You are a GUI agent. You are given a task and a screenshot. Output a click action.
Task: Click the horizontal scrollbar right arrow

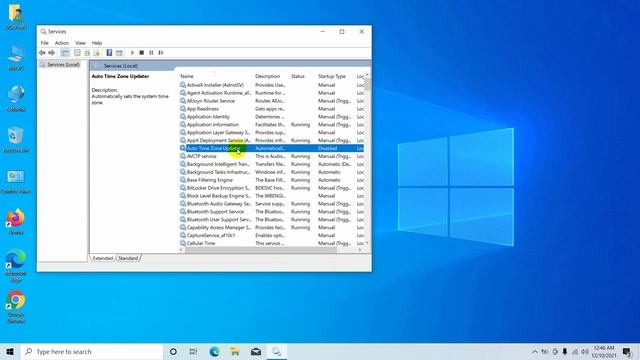coord(360,250)
